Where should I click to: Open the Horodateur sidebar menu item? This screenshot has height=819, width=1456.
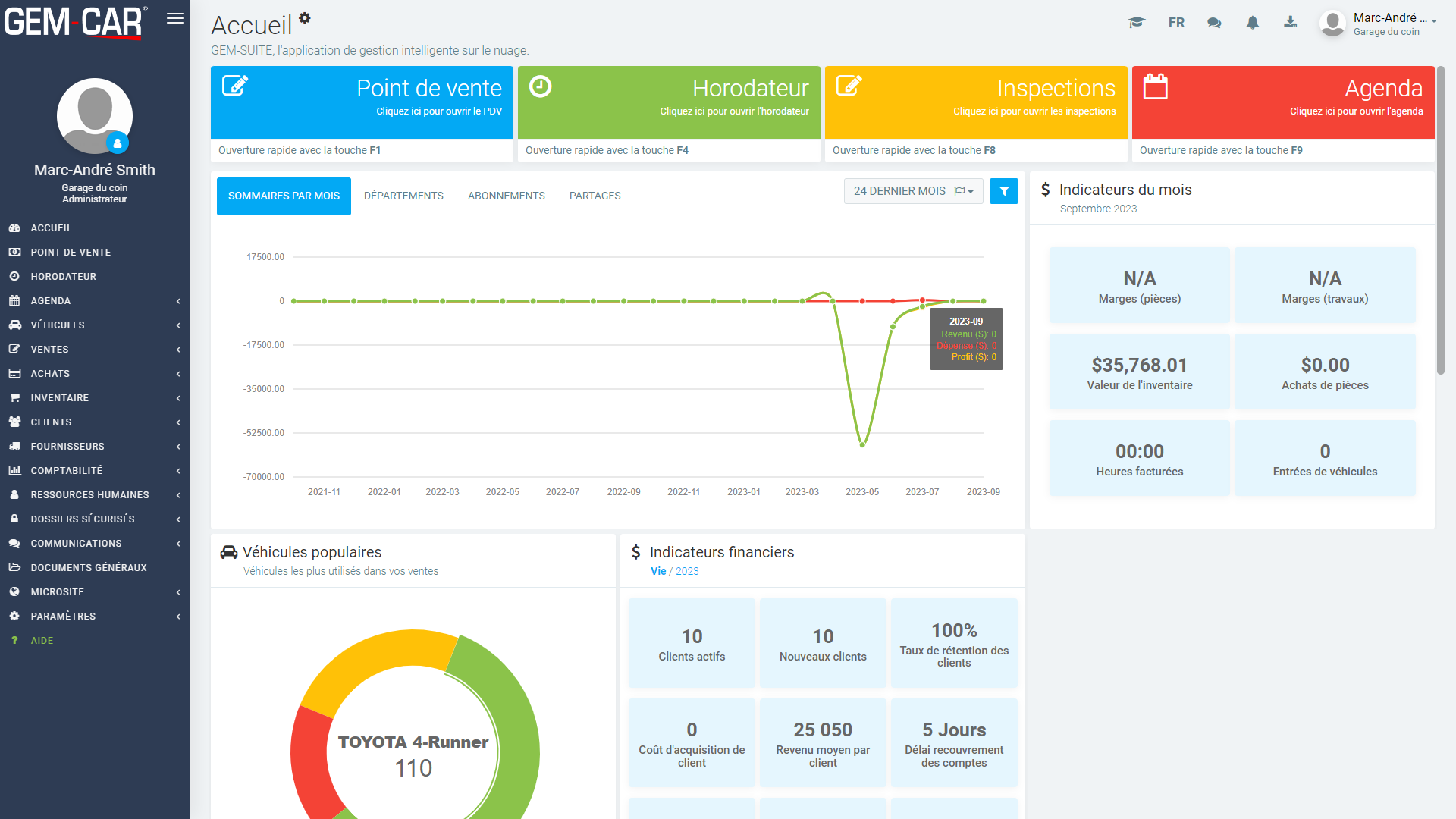(x=95, y=276)
